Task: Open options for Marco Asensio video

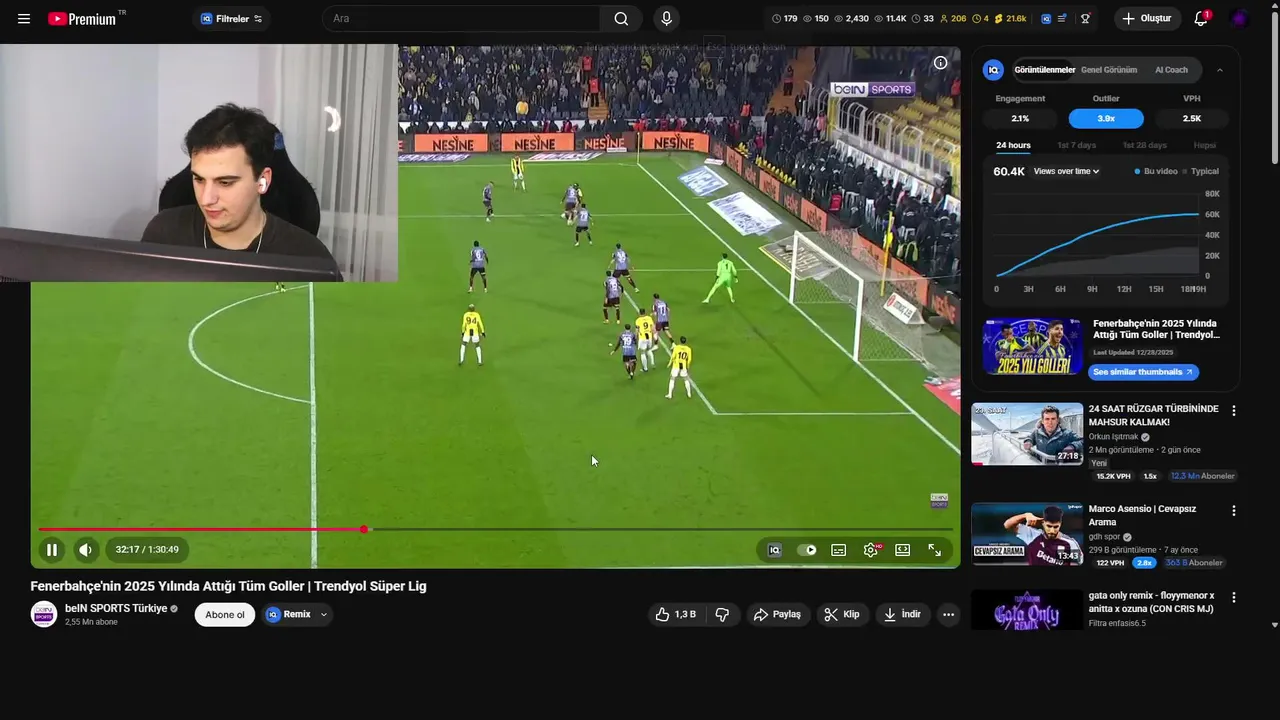Action: (x=1233, y=510)
